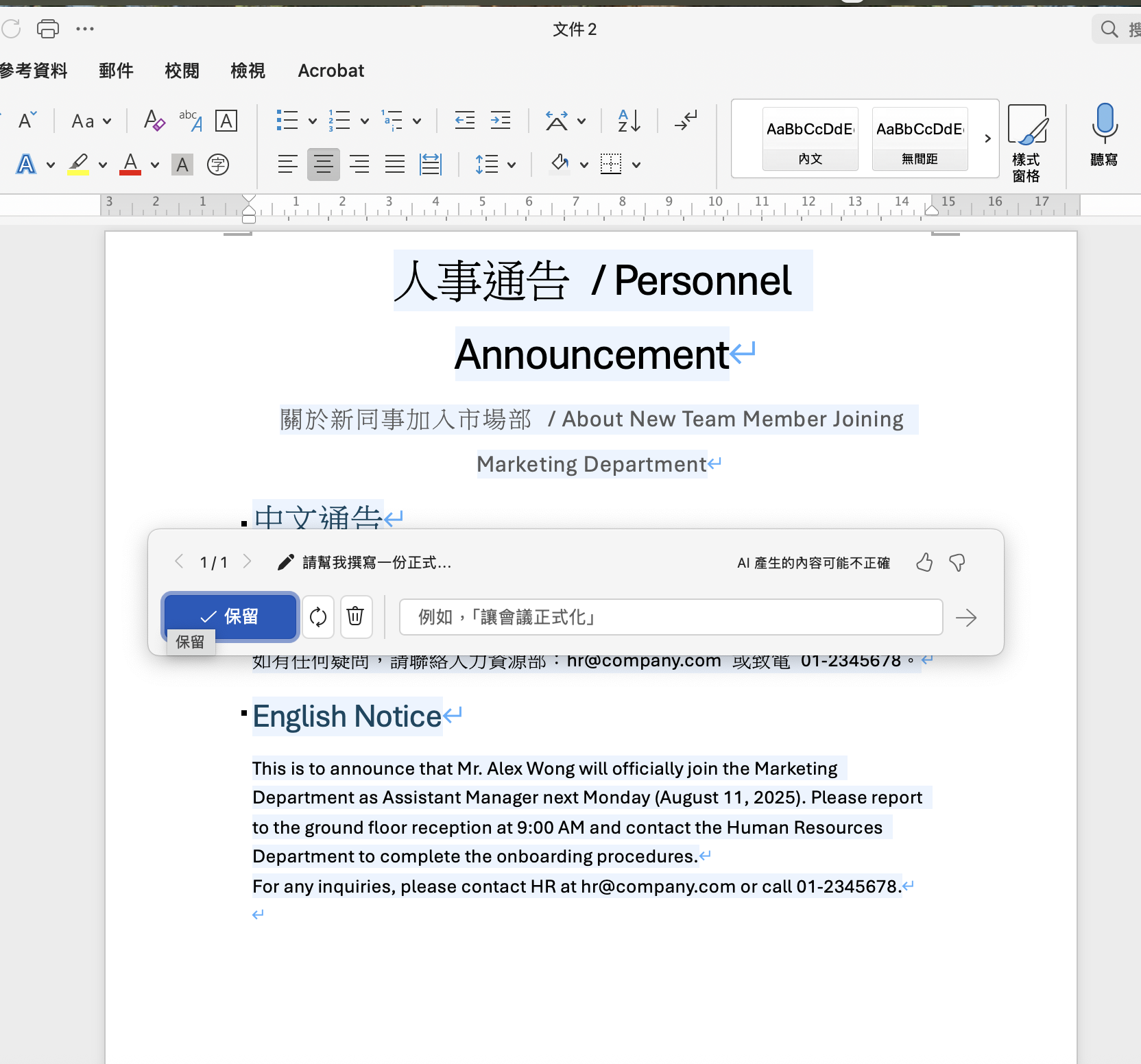Click the 保留 (Keep) button
The width and height of the screenshot is (1141, 1064).
point(230,616)
